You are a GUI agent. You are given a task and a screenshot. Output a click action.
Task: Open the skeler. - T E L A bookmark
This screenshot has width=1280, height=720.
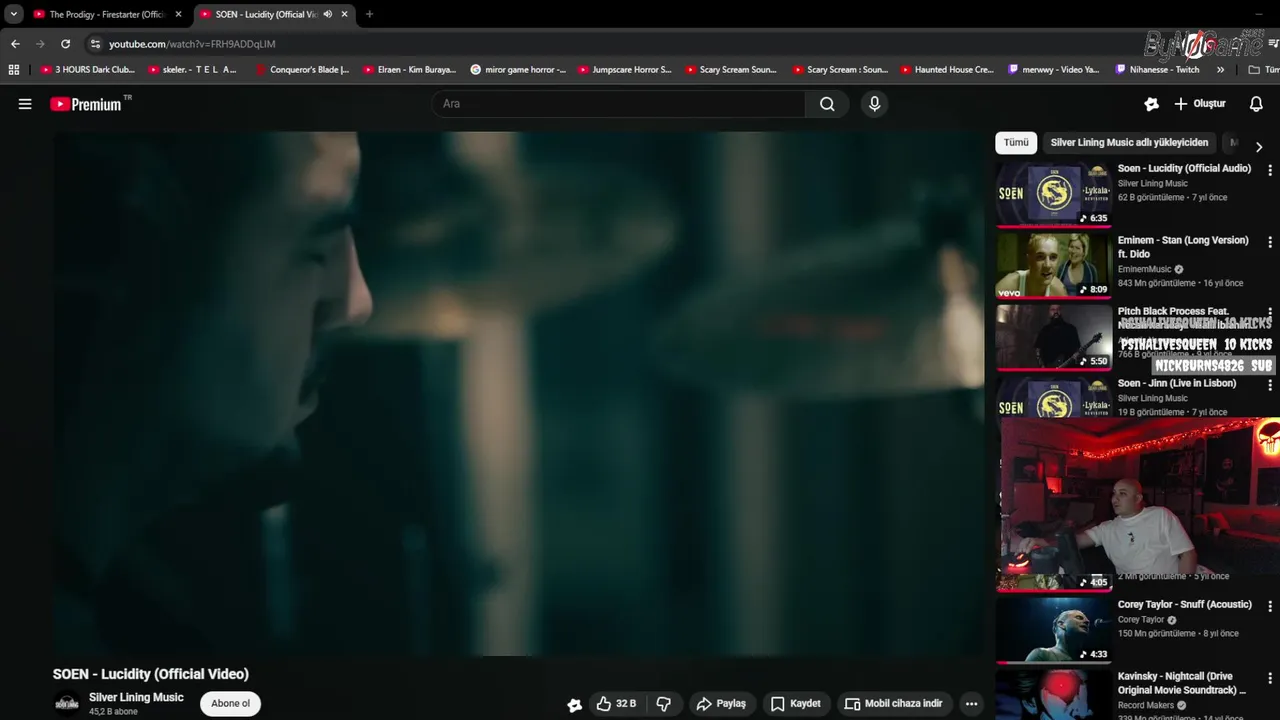(x=193, y=70)
